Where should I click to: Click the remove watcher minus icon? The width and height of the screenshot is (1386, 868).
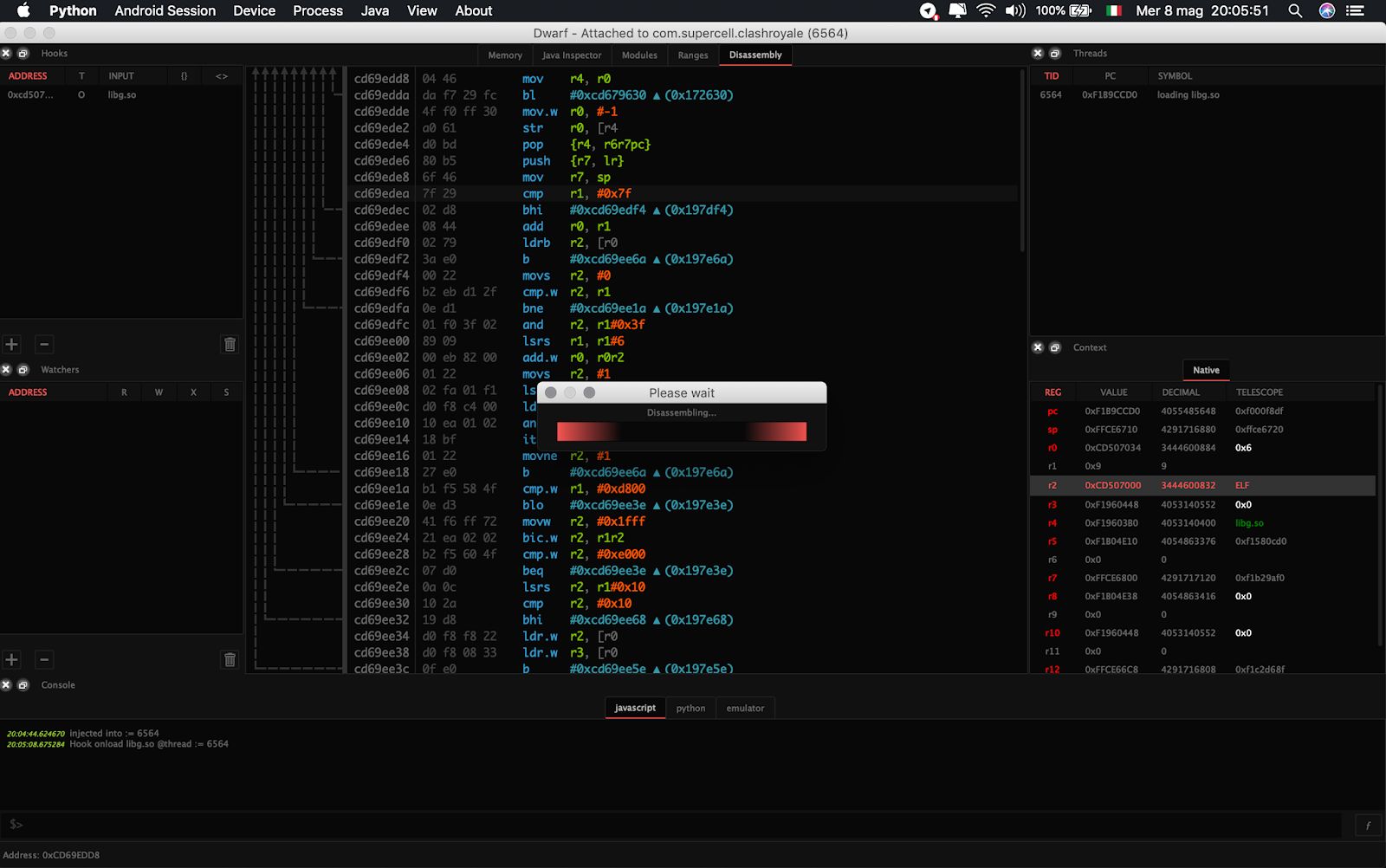(43, 659)
